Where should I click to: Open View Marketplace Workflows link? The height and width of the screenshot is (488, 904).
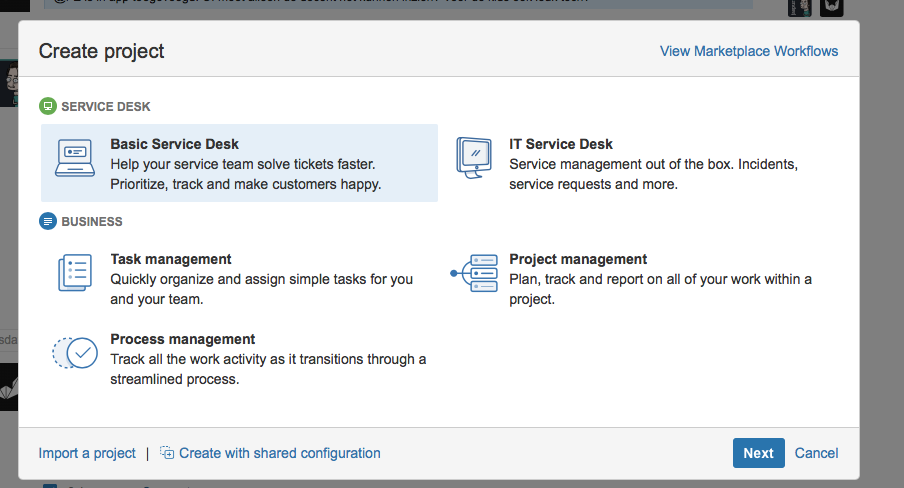tap(749, 51)
